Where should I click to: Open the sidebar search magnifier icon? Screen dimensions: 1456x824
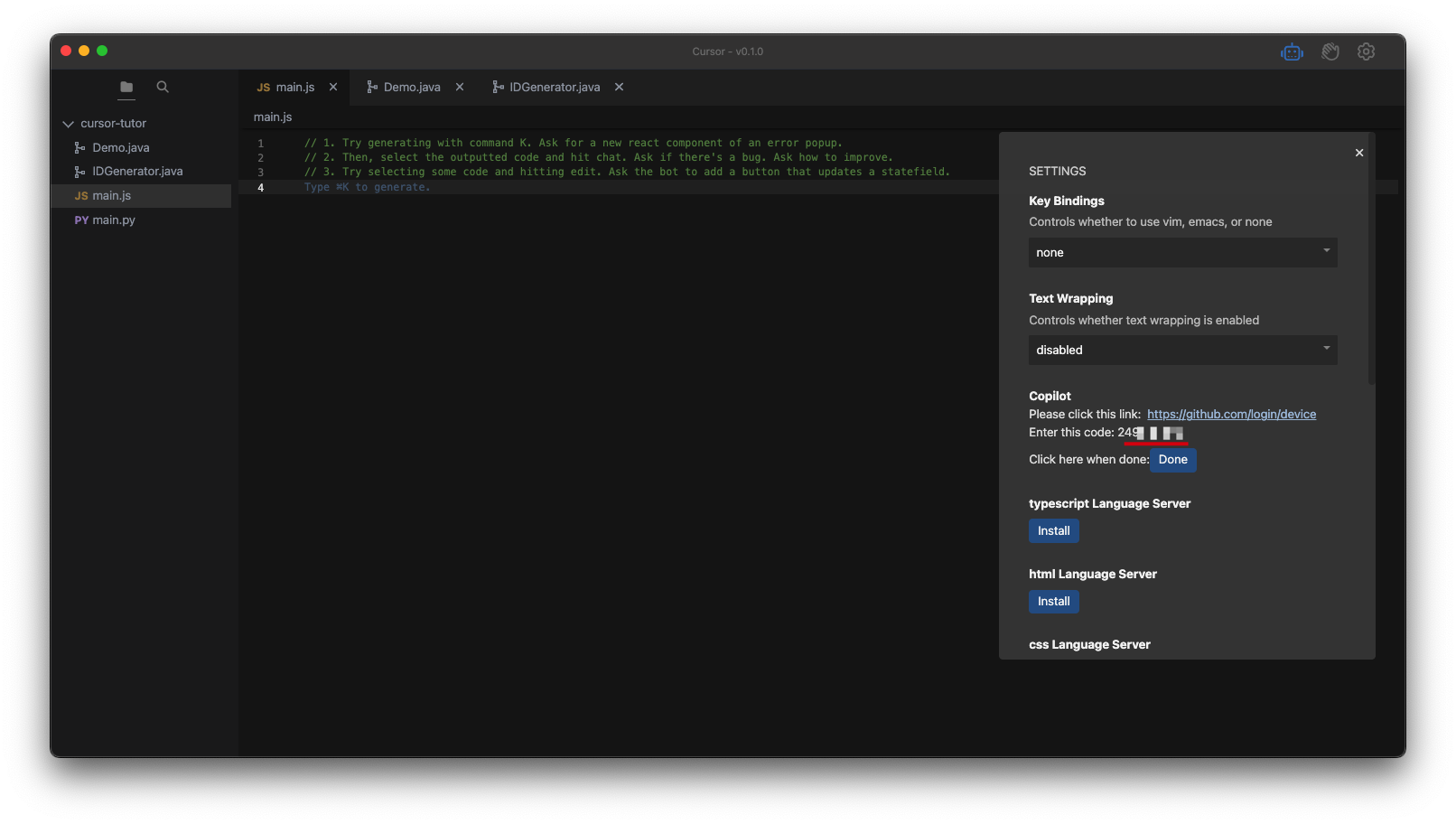163,87
